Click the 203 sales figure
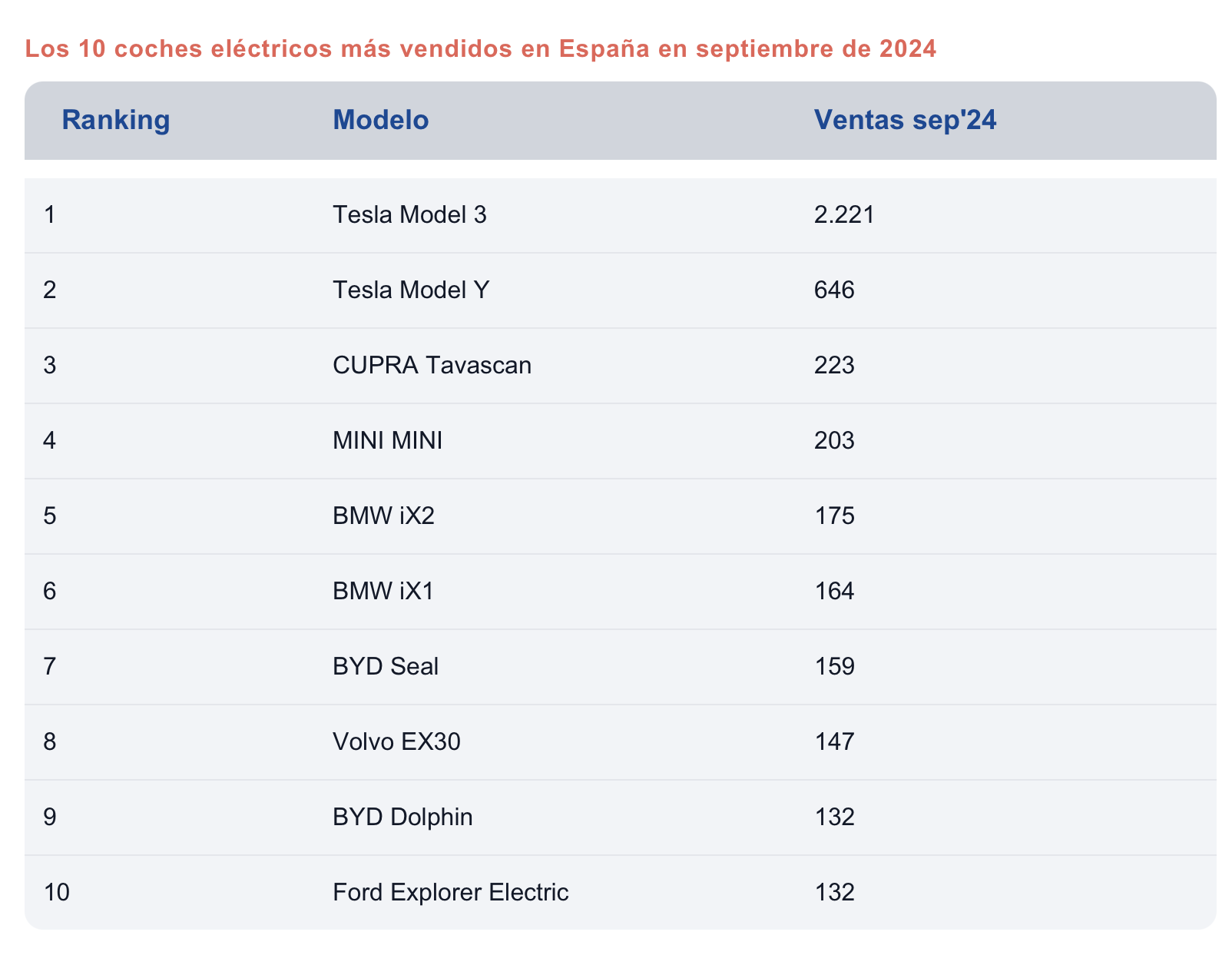Screen dimensions: 1232x965 coord(834,441)
